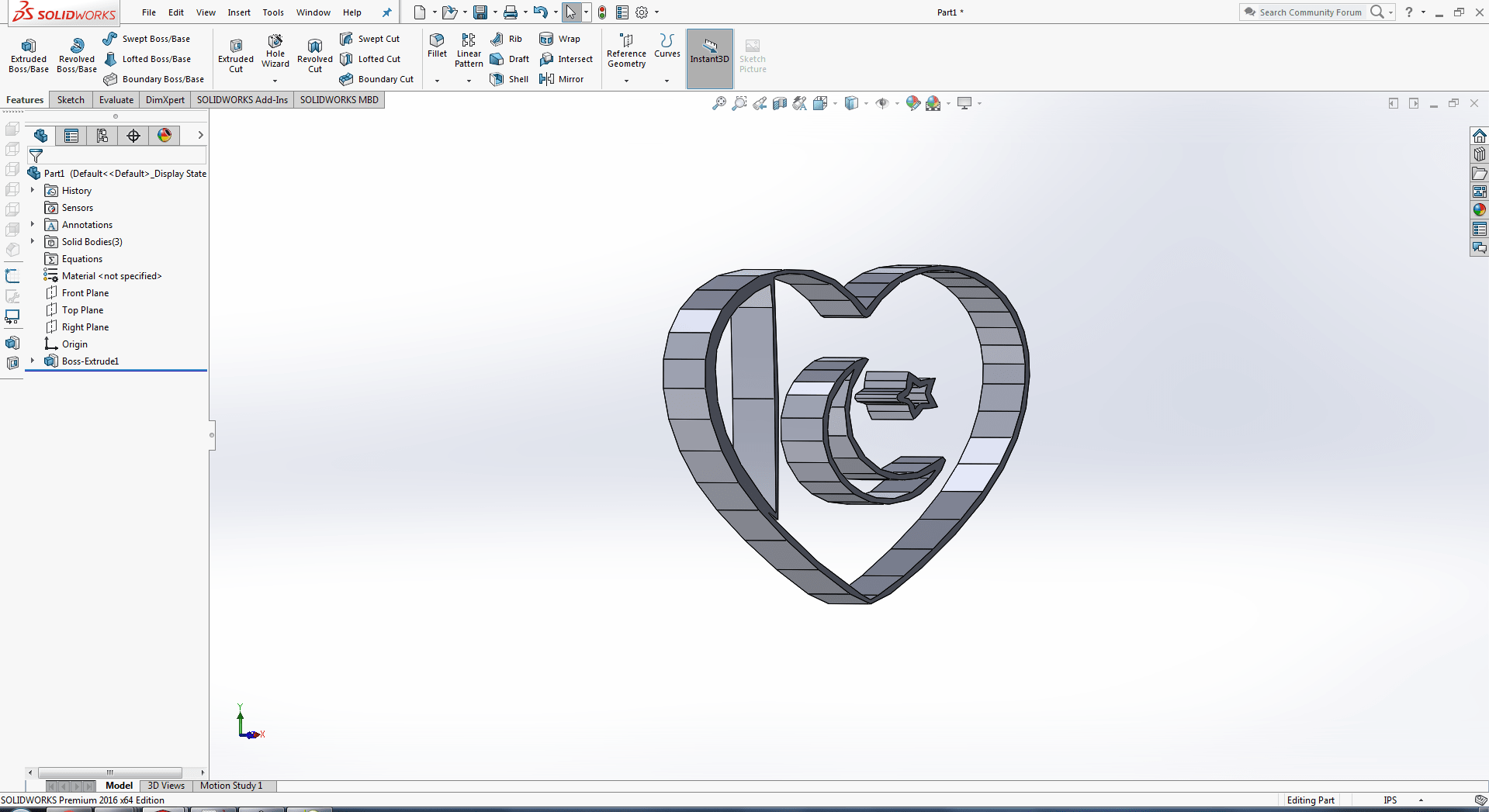
Task: Select the Revolved Boss/Base tool
Action: coord(77,55)
